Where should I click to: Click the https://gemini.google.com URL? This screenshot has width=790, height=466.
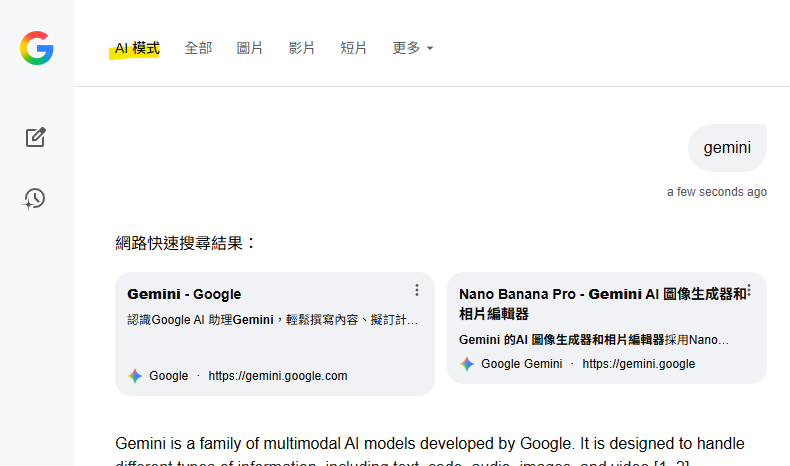(x=278, y=376)
